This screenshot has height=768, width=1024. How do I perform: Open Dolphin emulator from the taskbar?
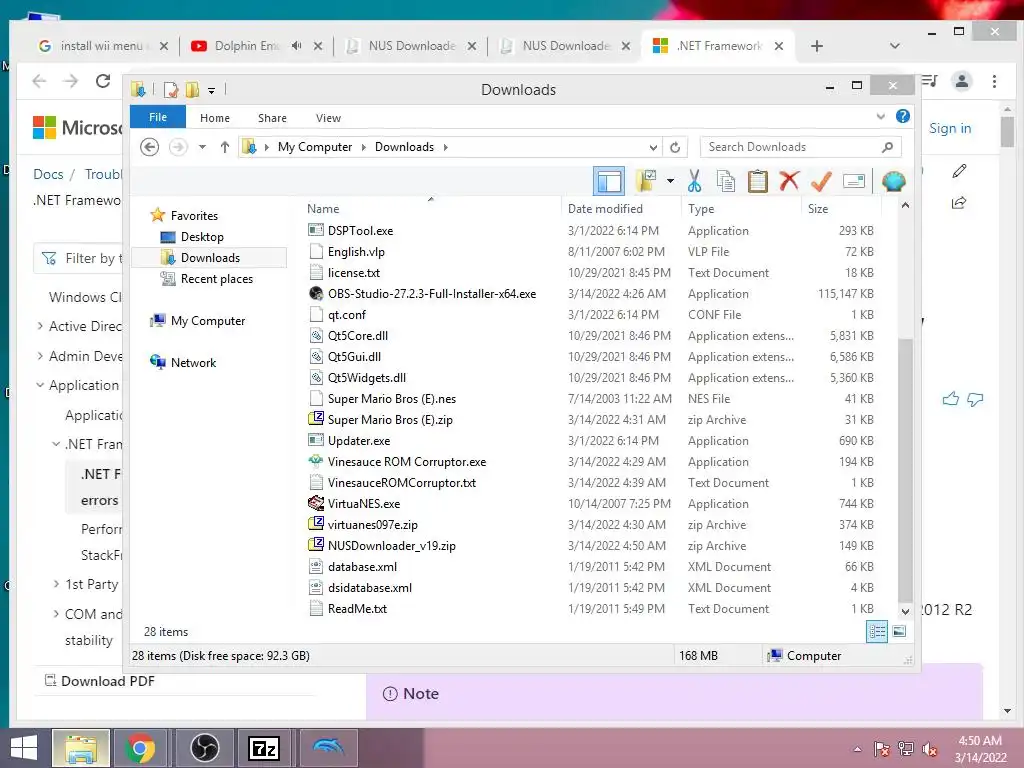click(x=328, y=748)
